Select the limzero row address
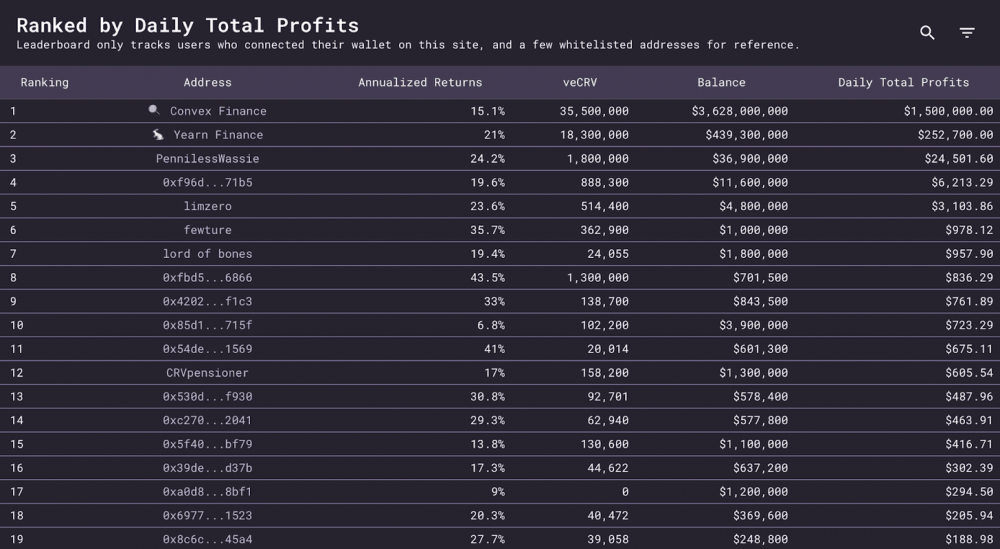The width and height of the screenshot is (1000, 549). pyautogui.click(x=207, y=206)
